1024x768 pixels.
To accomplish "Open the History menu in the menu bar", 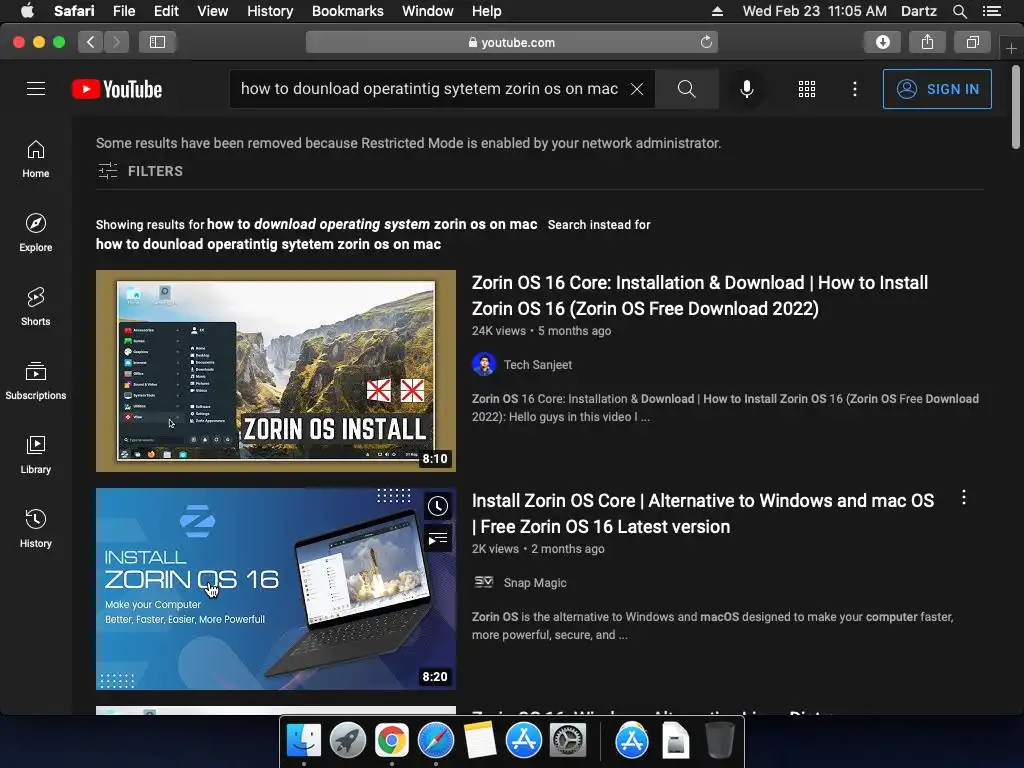I will [x=270, y=11].
